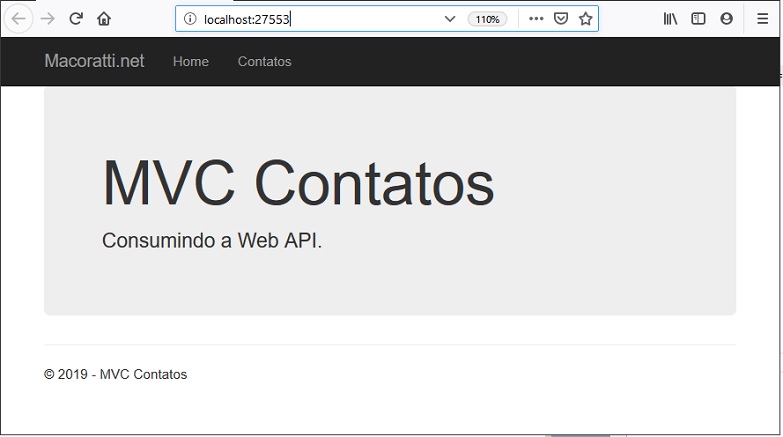Open the browser home page
The image size is (783, 437).
104,19
